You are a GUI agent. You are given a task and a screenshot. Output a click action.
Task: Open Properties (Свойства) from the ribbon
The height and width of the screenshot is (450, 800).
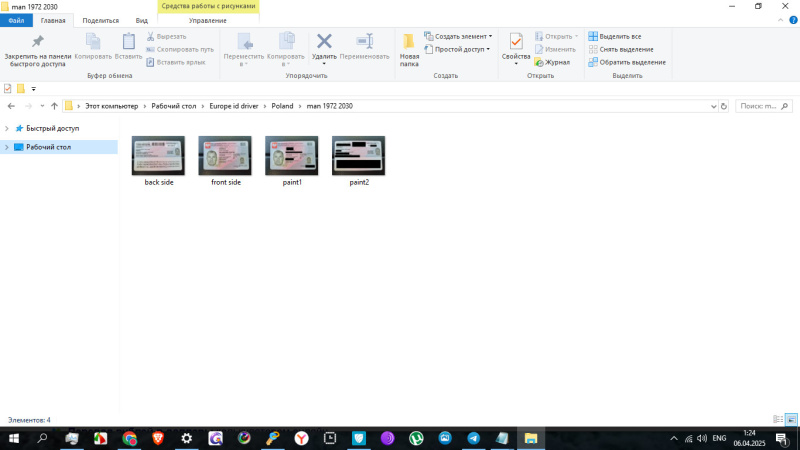[x=516, y=48]
